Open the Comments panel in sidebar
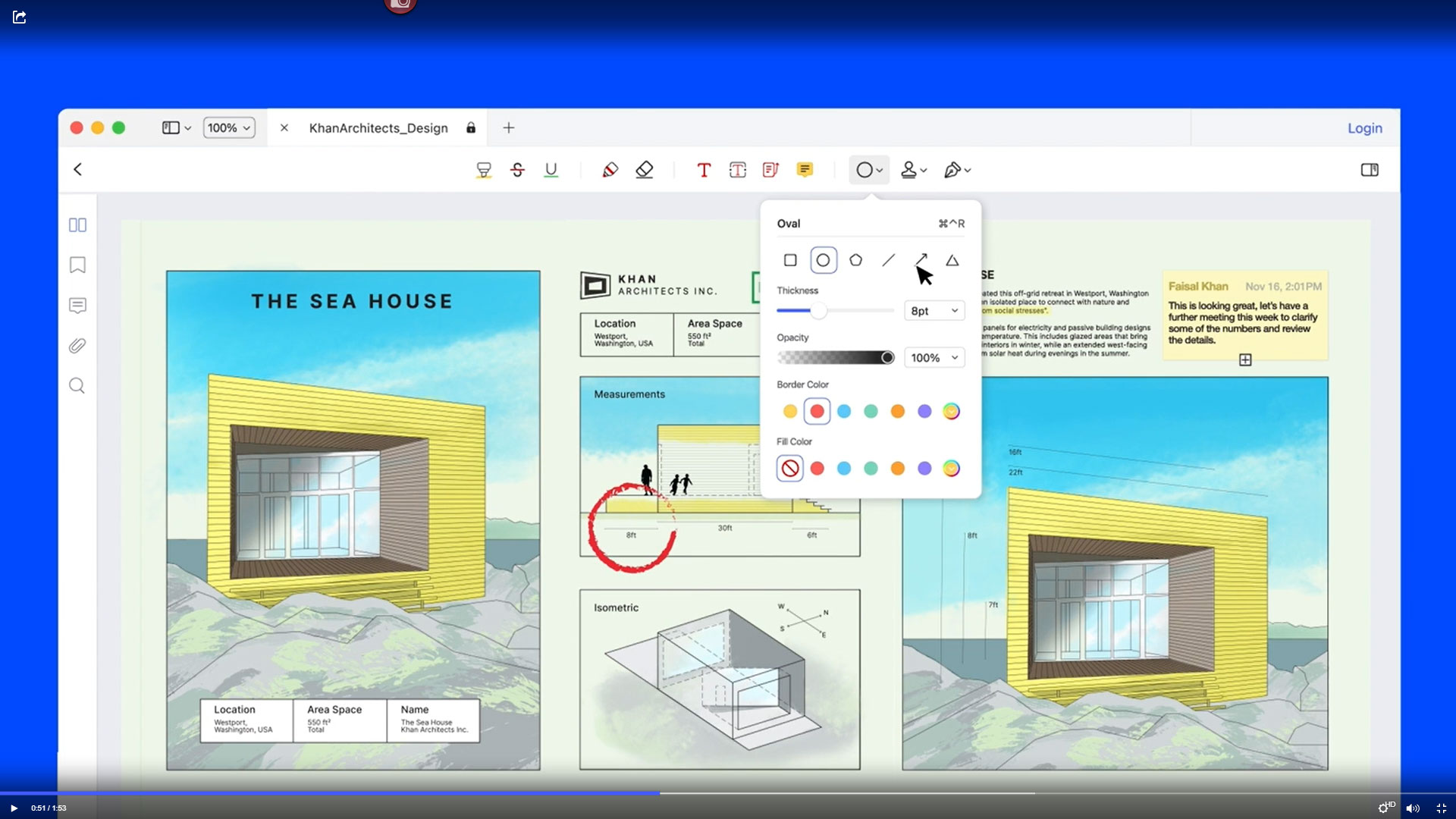This screenshot has height=819, width=1456. pos(77,306)
